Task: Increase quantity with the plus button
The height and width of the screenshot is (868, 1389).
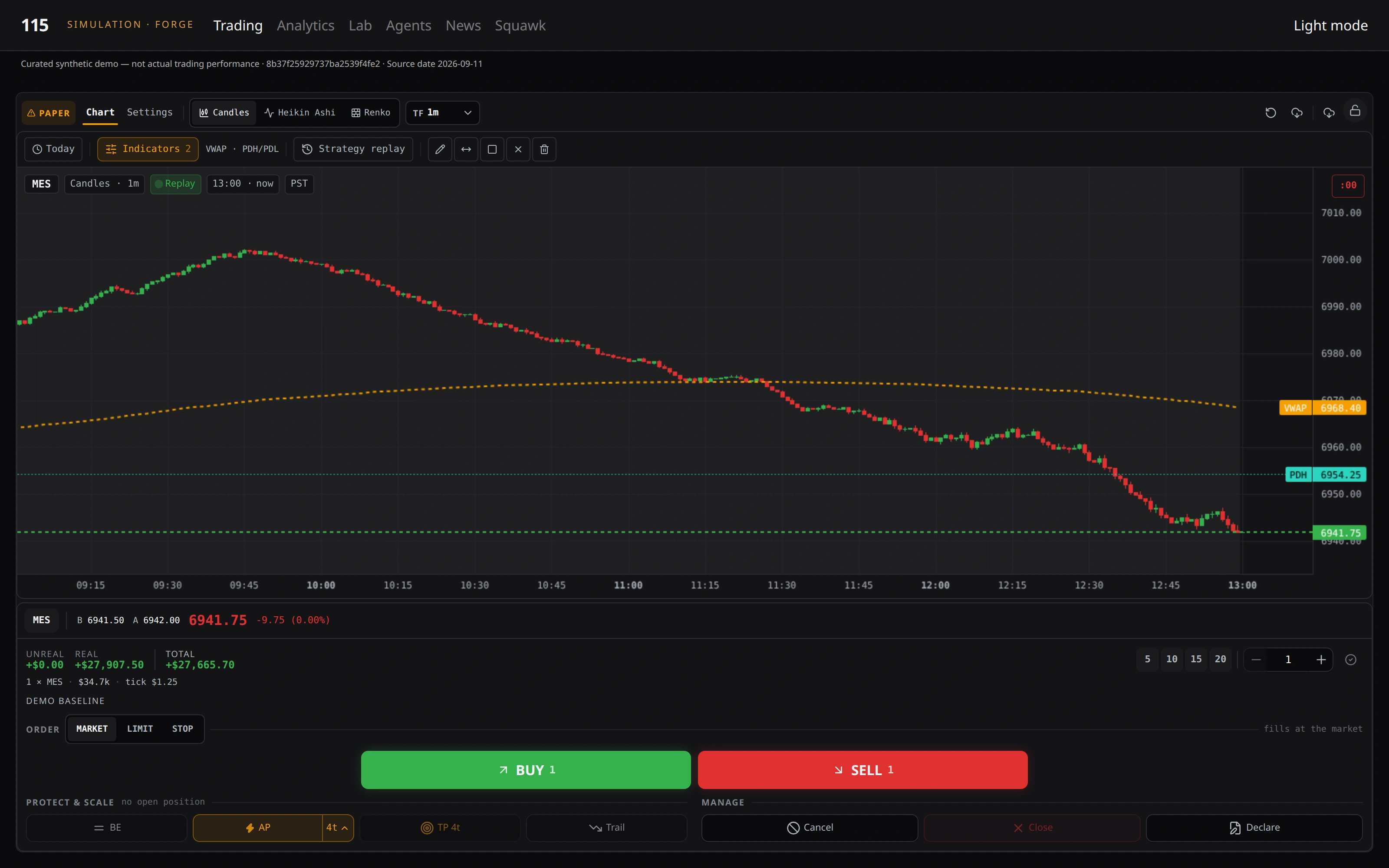Action: [1321, 660]
